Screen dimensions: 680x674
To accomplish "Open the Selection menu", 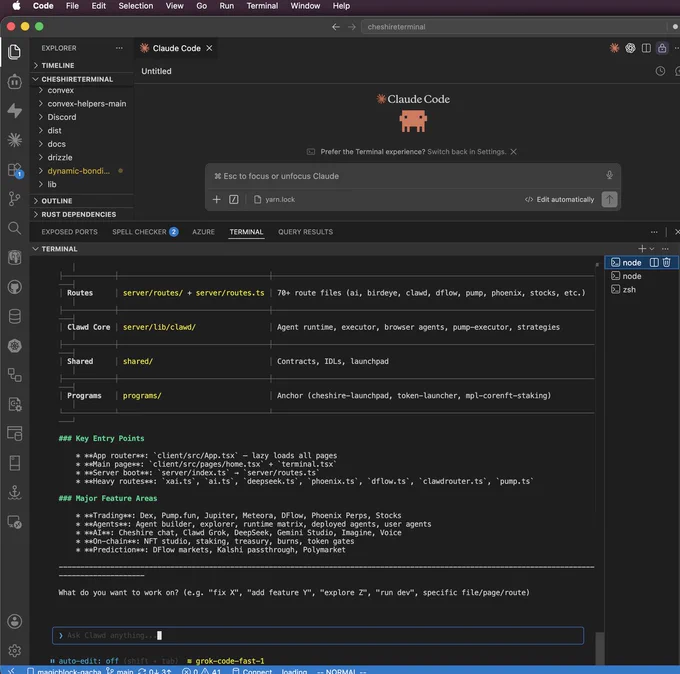I will 136,6.
